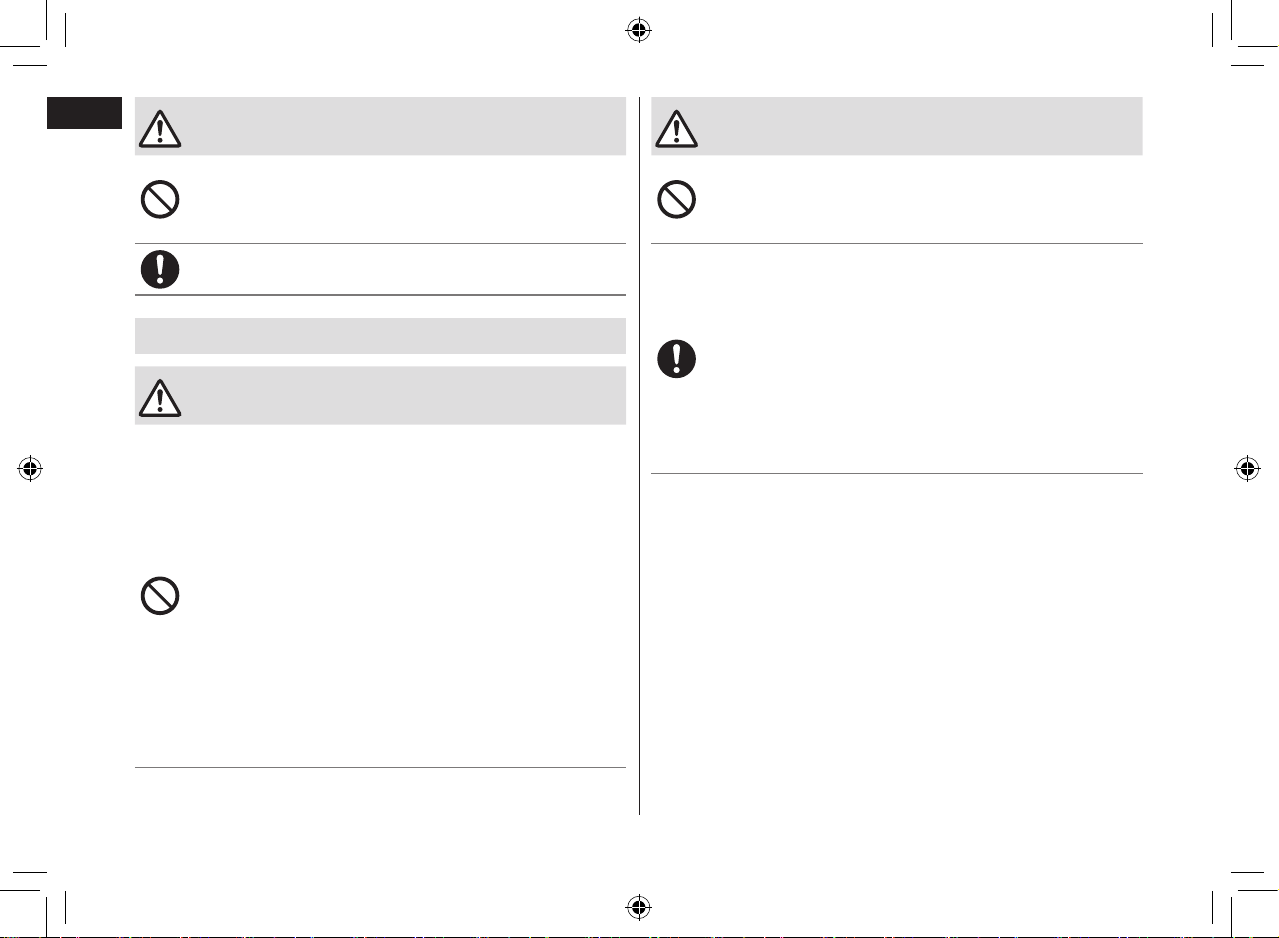Click the horizontal rule below the right exclamation section
1279x938 pixels.
pyautogui.click(x=897, y=474)
